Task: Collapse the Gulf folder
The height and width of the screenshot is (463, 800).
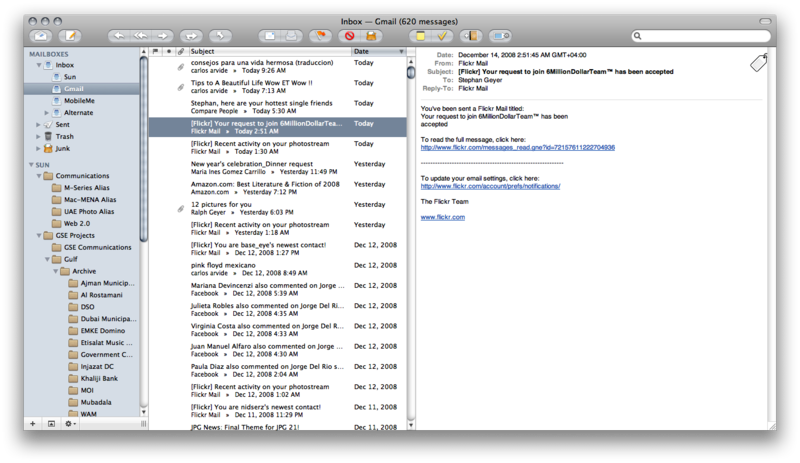Action: [47, 259]
